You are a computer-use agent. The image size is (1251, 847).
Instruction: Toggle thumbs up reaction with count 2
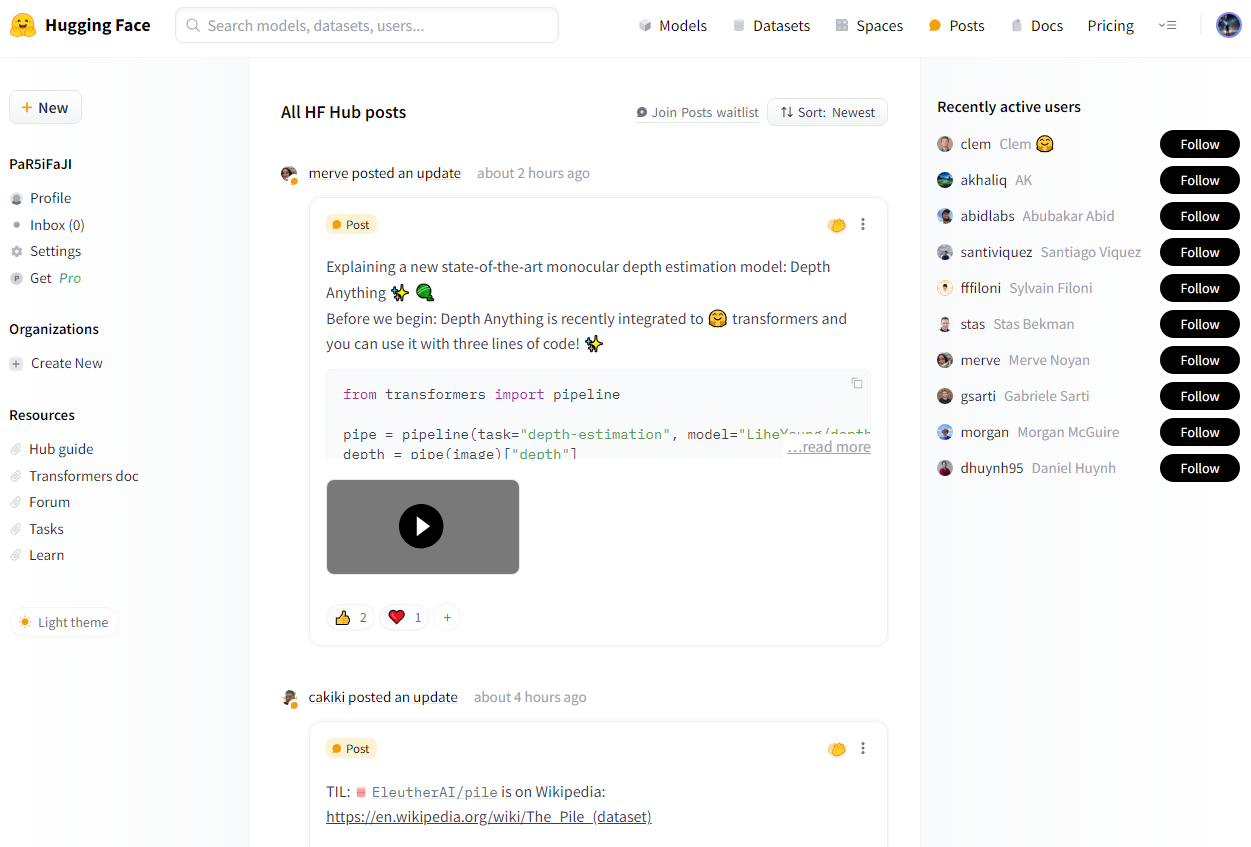click(351, 618)
